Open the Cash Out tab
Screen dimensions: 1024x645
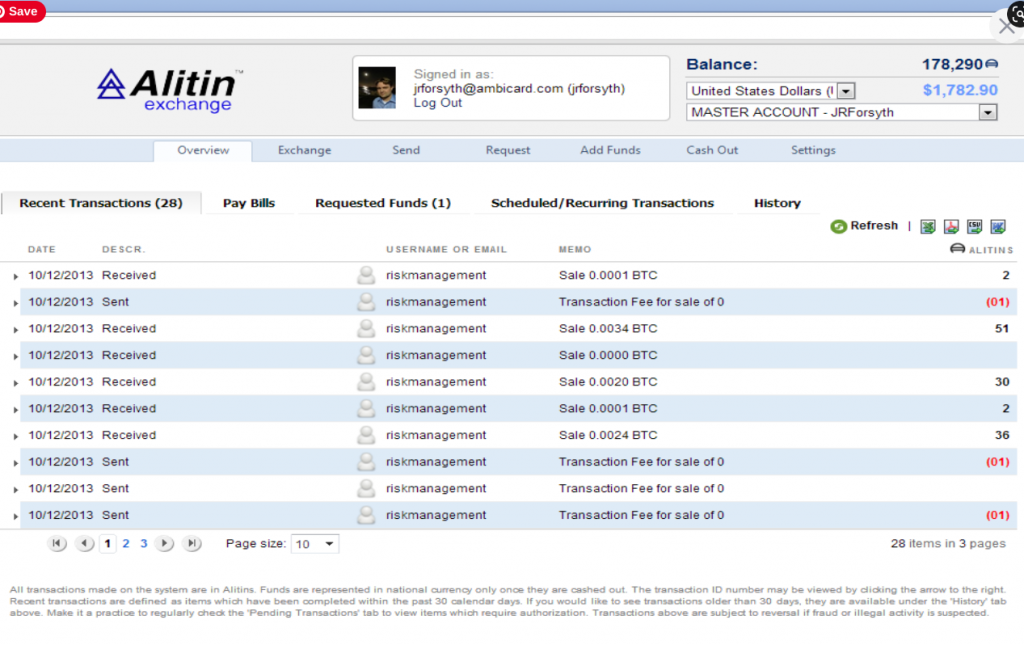click(x=712, y=150)
